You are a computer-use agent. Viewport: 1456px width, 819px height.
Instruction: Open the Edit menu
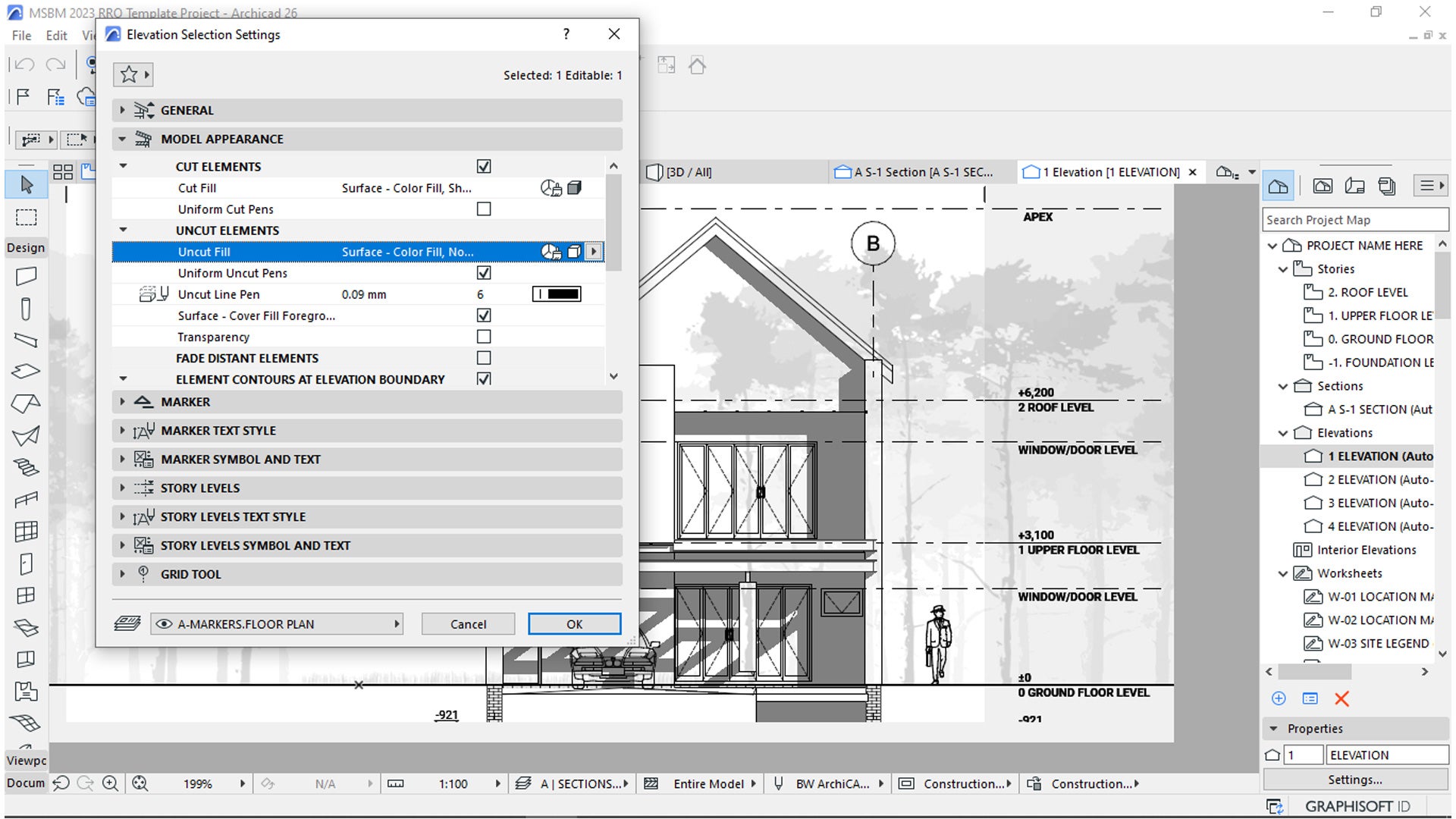(55, 35)
